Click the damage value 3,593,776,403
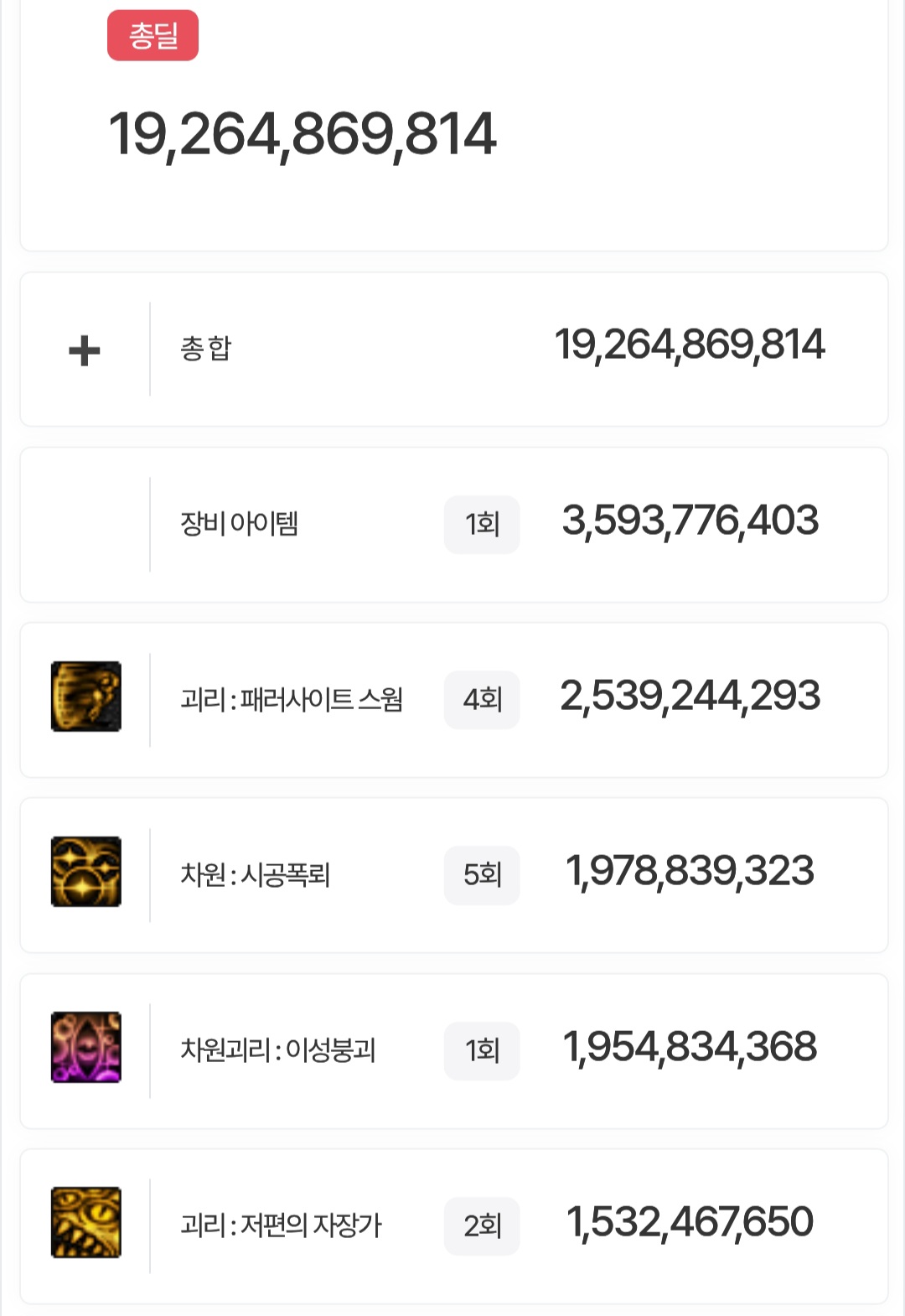Image resolution: width=905 pixels, height=1316 pixels. pyautogui.click(x=690, y=521)
